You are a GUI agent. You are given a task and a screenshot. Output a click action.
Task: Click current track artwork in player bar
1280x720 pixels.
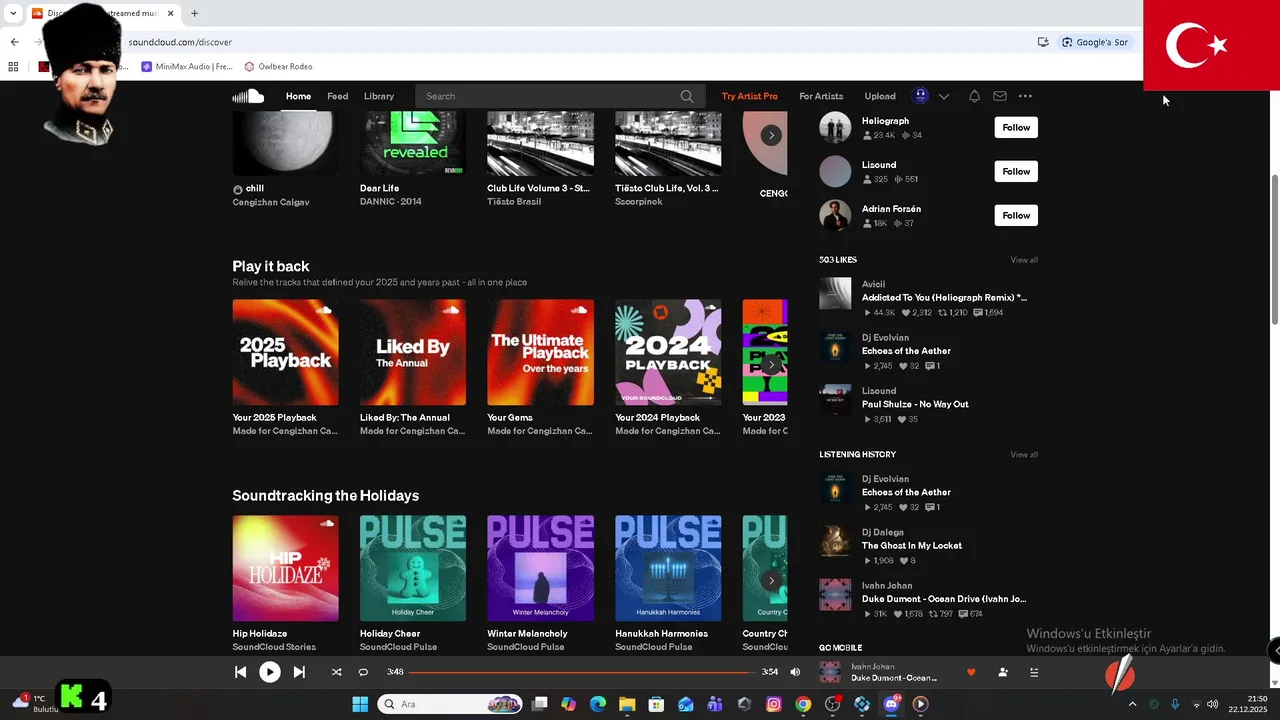pos(830,672)
